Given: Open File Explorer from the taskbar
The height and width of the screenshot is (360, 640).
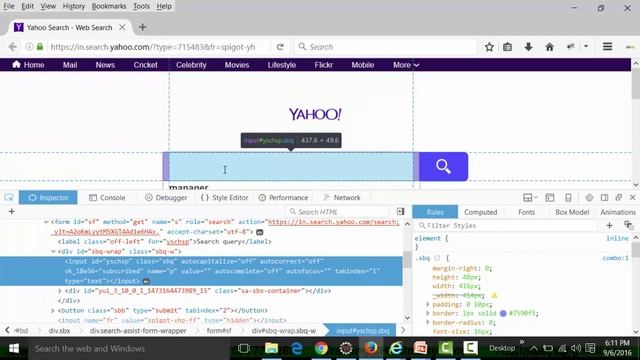Looking at the screenshot, I should [271, 348].
